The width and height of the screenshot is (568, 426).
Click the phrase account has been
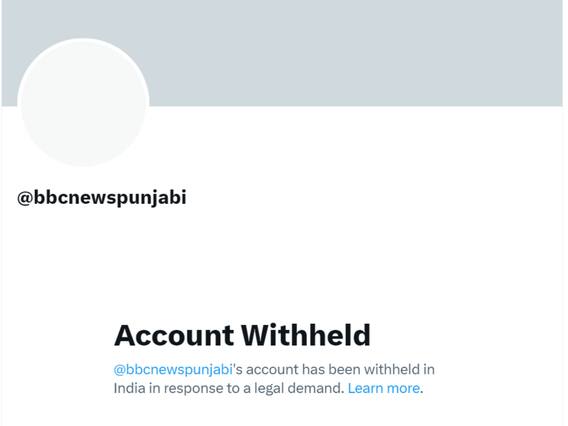click(x=303, y=370)
